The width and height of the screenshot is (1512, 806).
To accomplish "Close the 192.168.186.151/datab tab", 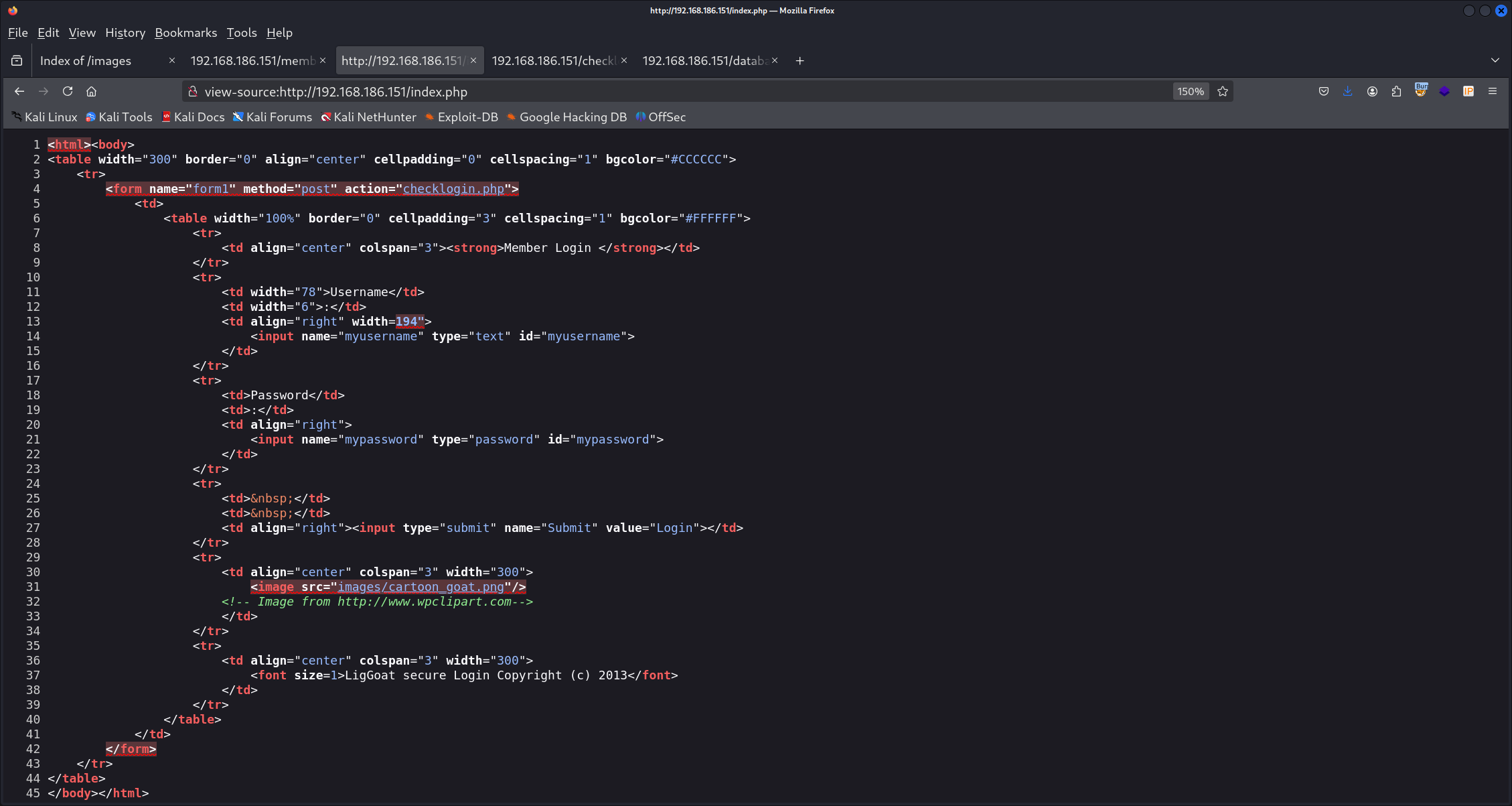I will click(x=775, y=60).
